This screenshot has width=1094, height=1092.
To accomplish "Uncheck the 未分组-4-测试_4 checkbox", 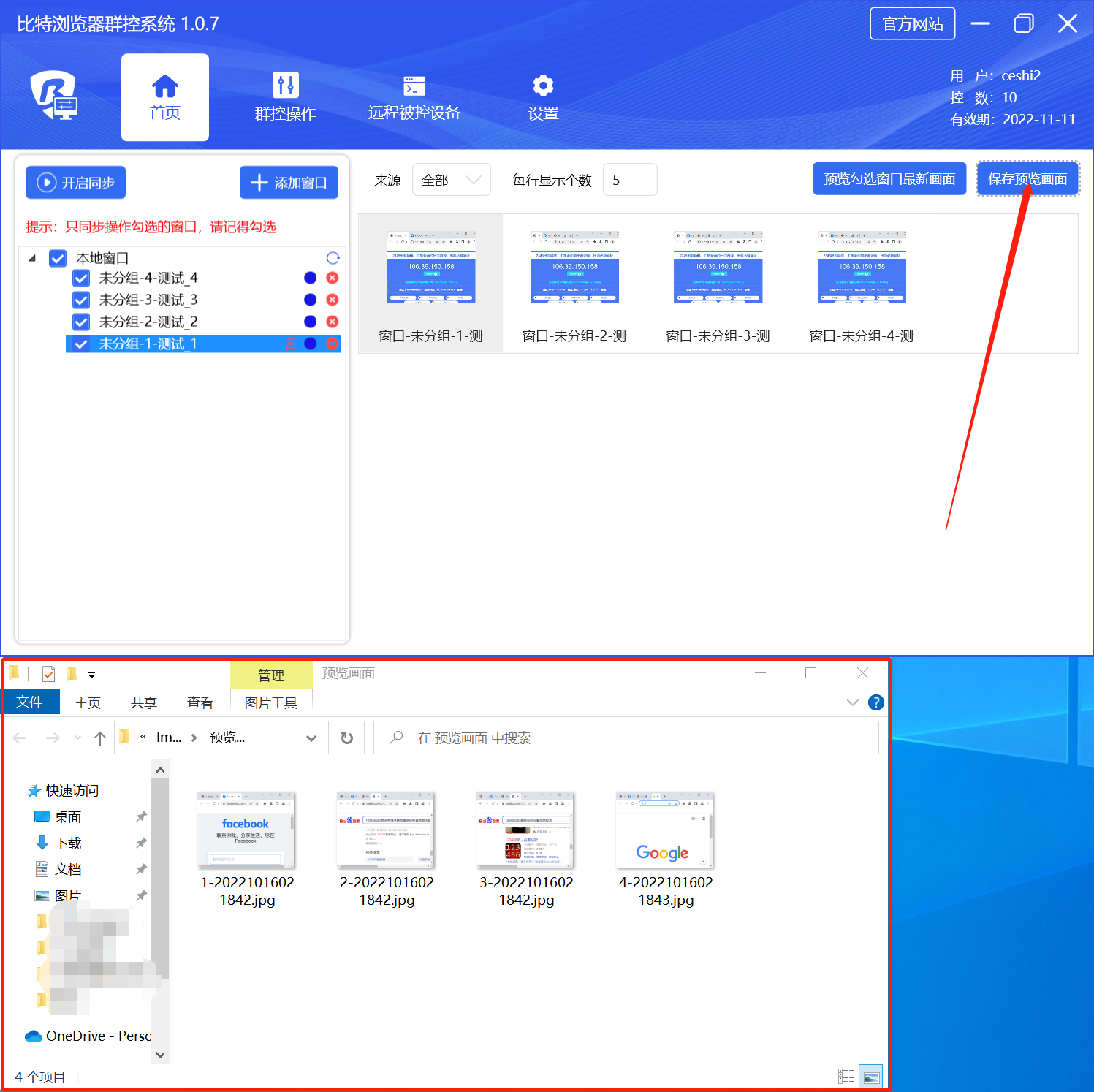I will [x=81, y=278].
